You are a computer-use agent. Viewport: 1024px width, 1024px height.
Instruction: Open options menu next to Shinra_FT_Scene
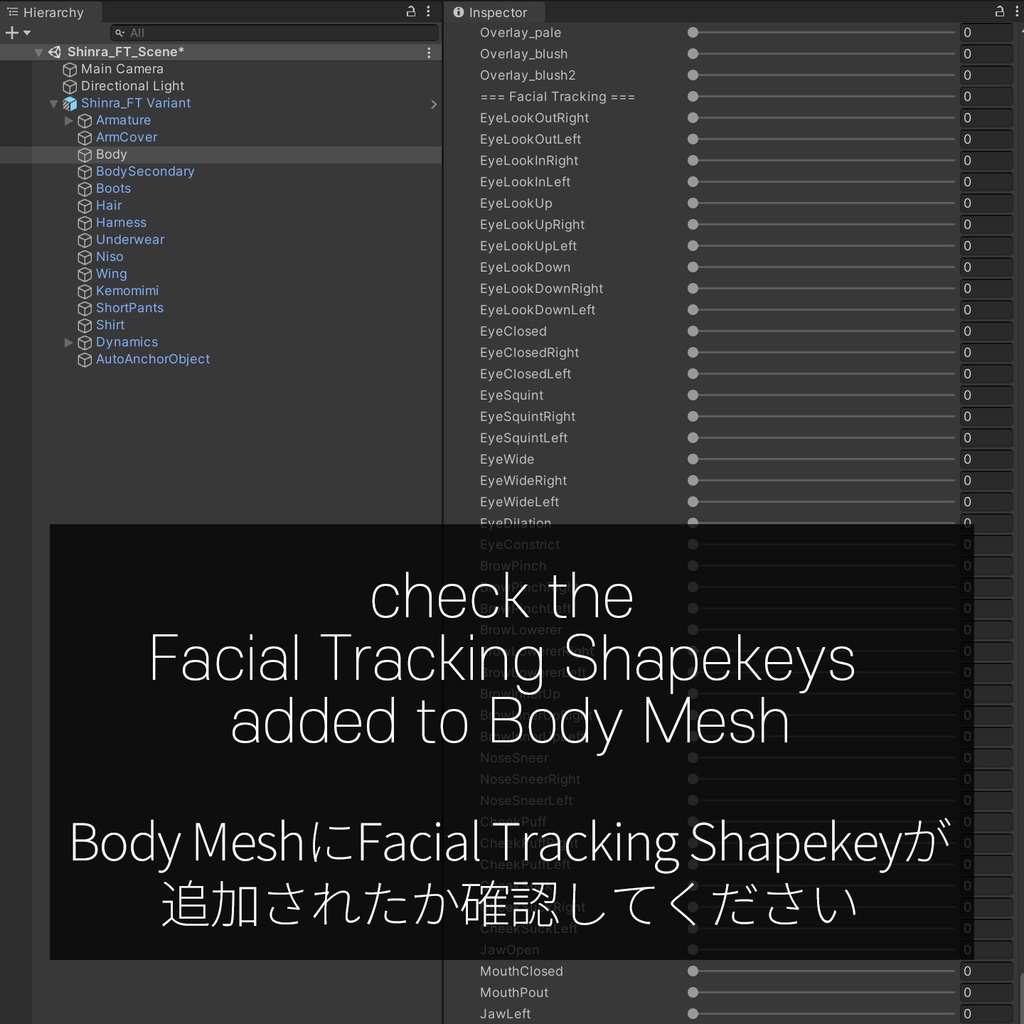(x=429, y=52)
